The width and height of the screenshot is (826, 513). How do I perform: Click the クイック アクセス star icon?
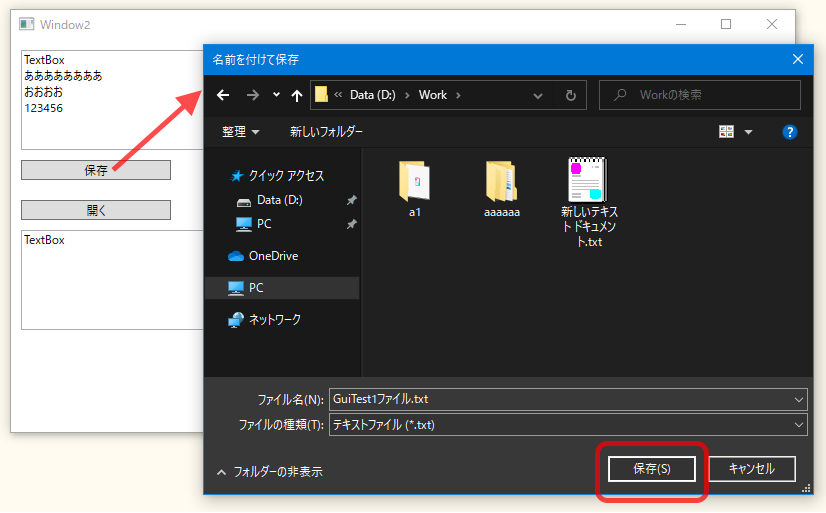pyautogui.click(x=237, y=176)
